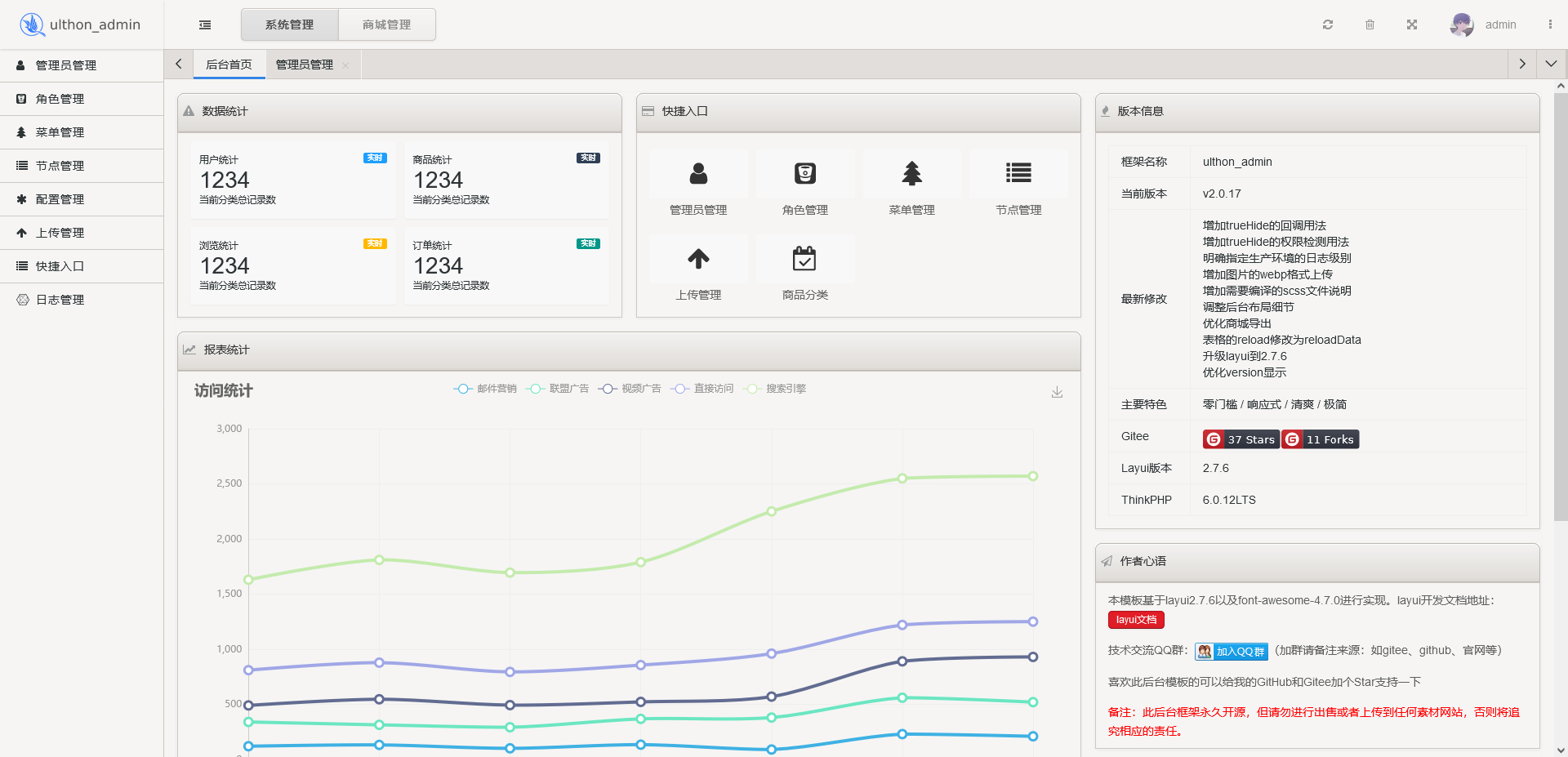Open 快捷入口 in the sidebar
Image resolution: width=1568 pixels, height=757 pixels.
(x=82, y=266)
